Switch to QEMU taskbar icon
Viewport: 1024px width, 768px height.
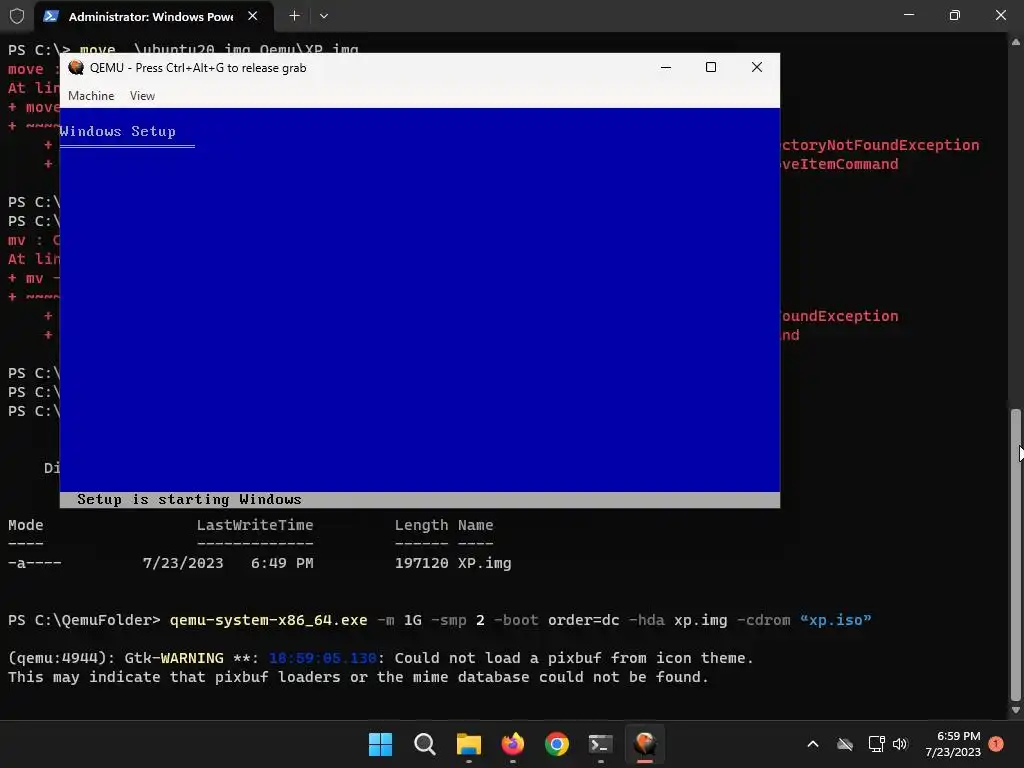tap(645, 744)
